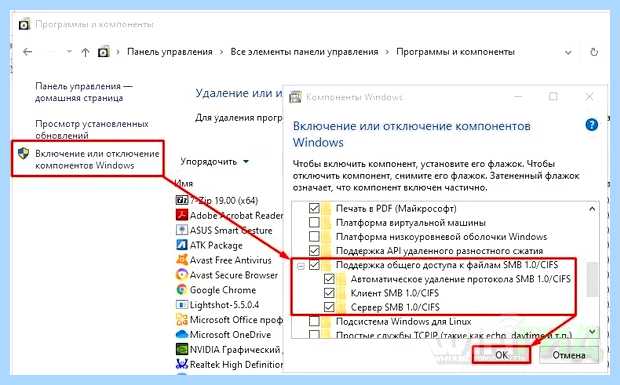
Task: Click the ATK Package icon
Action: (x=182, y=245)
